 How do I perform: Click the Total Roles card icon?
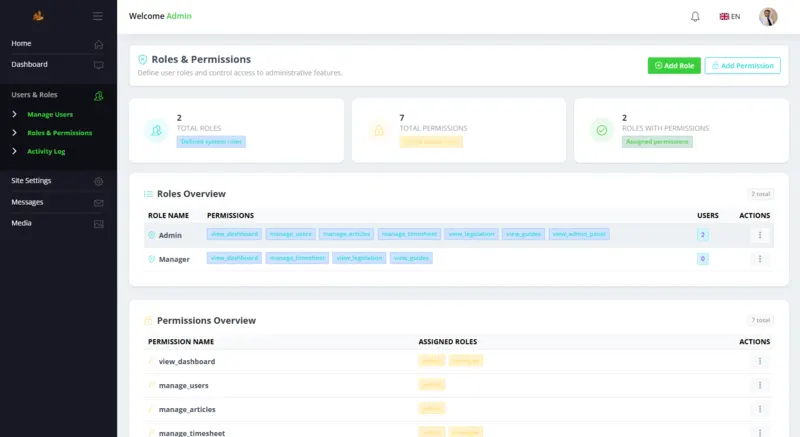point(157,131)
